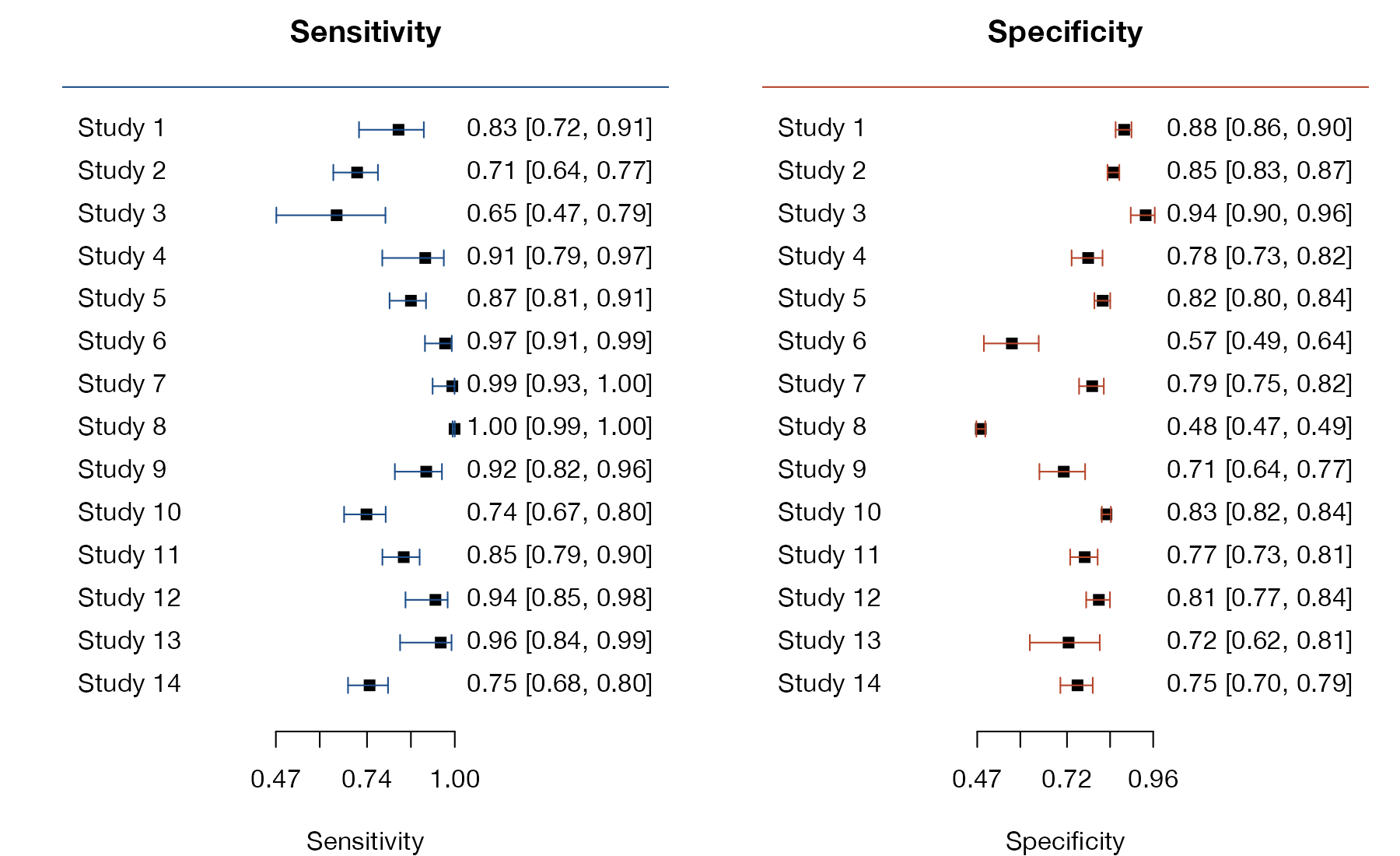The height and width of the screenshot is (856, 1400).
Task: Click the Study 7 label in Sensitivity
Action: (x=121, y=384)
